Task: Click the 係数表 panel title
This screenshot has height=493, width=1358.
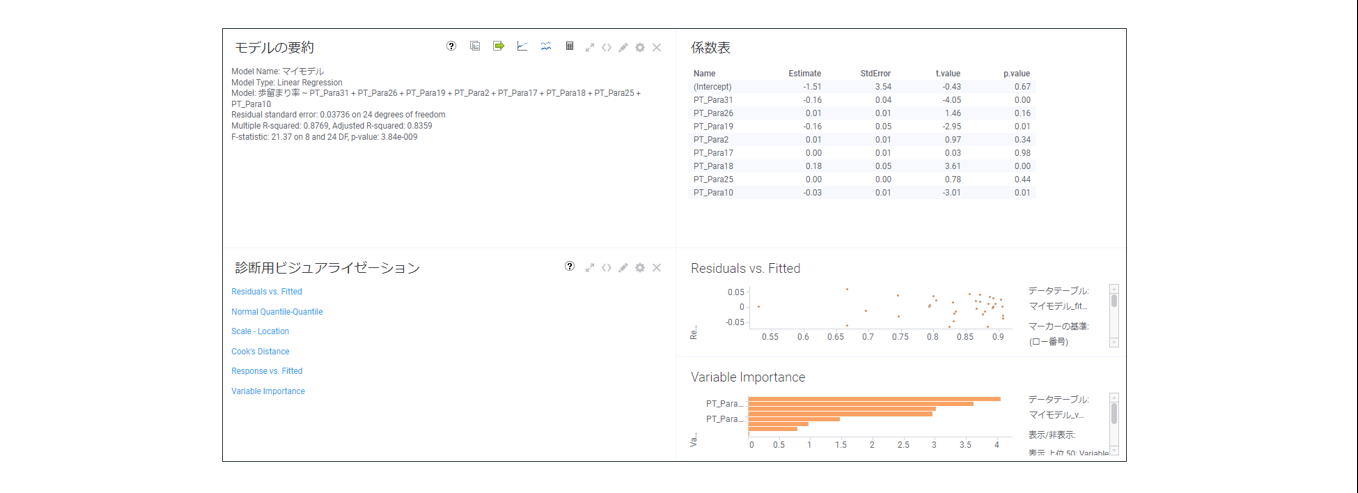Action: point(711,47)
